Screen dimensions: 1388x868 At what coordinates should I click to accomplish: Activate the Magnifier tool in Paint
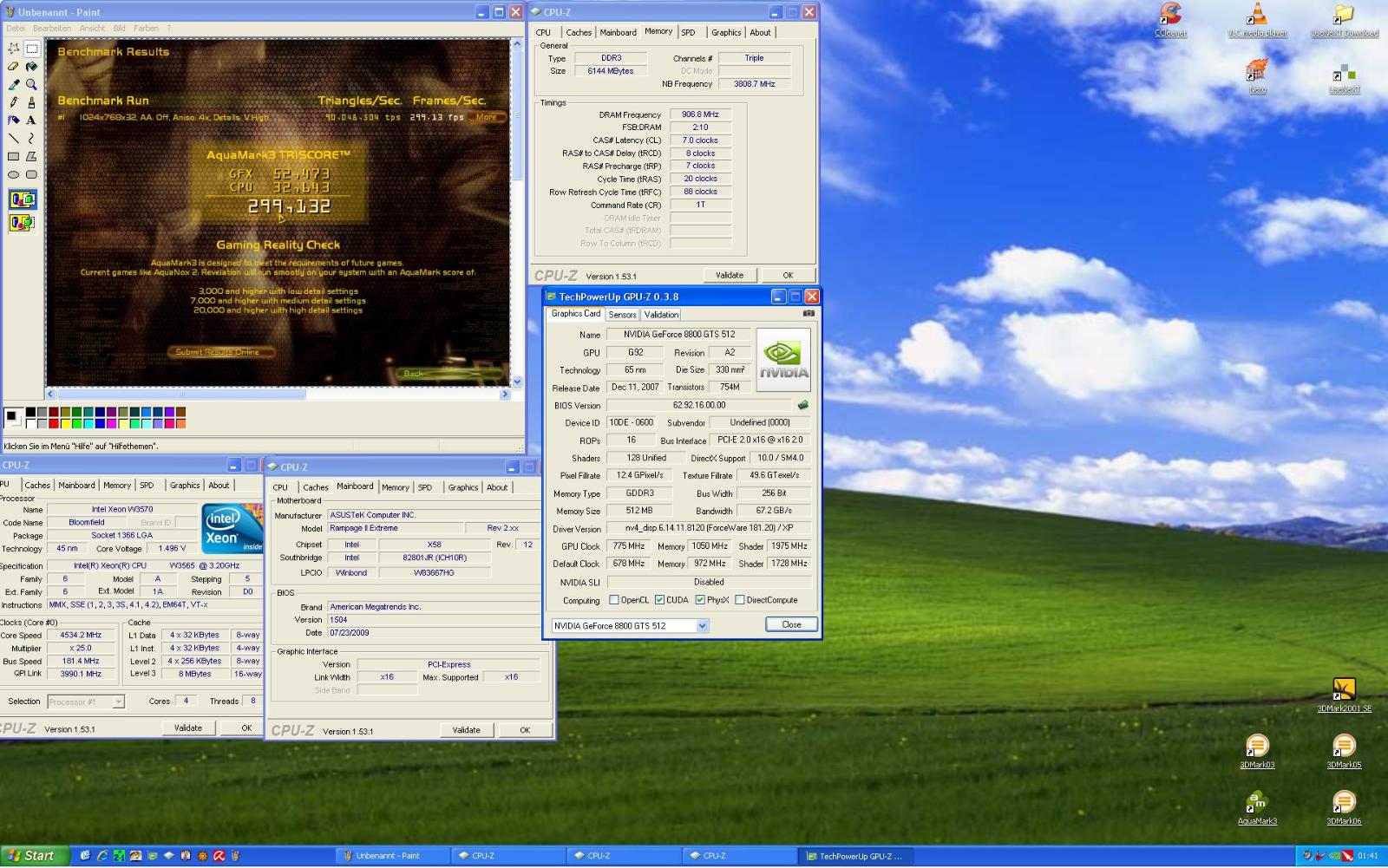tap(31, 85)
